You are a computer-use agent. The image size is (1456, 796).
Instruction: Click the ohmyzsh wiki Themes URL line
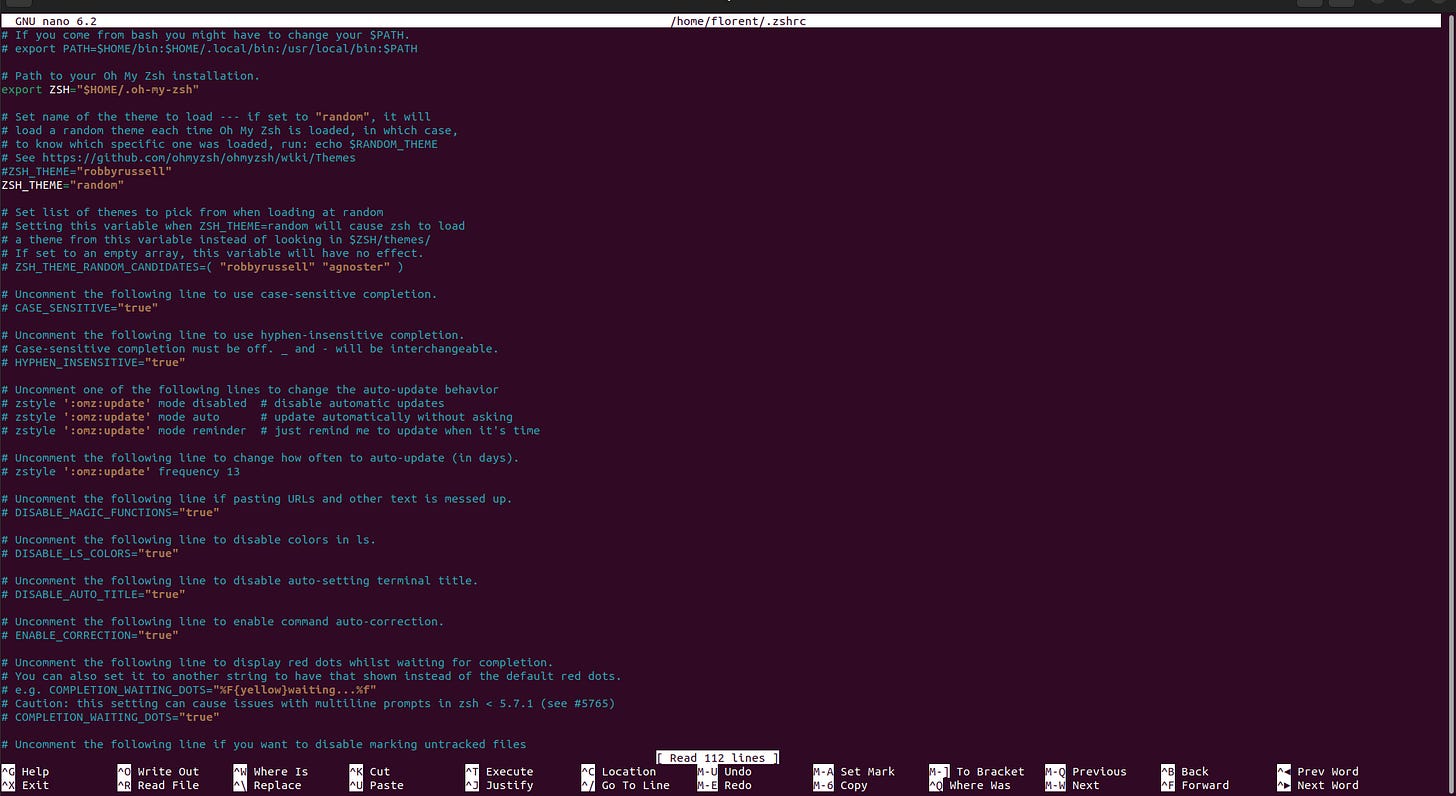click(179, 157)
